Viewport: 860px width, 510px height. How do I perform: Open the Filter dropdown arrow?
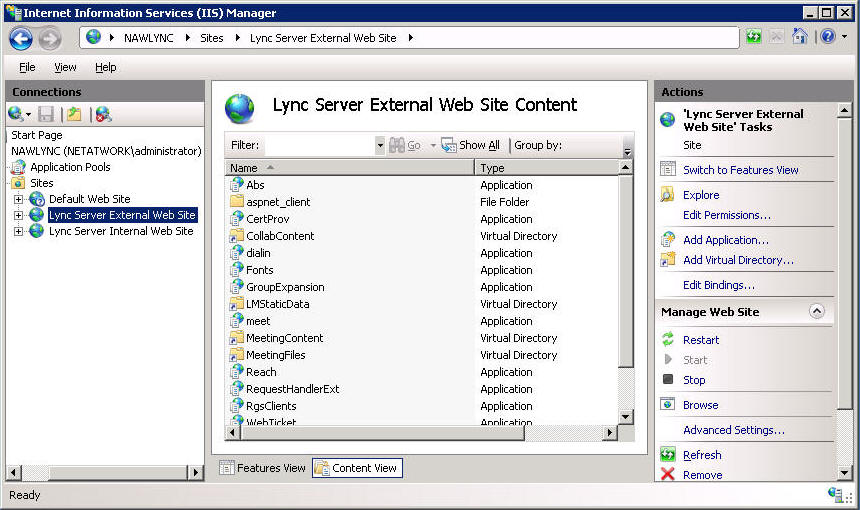(x=380, y=145)
